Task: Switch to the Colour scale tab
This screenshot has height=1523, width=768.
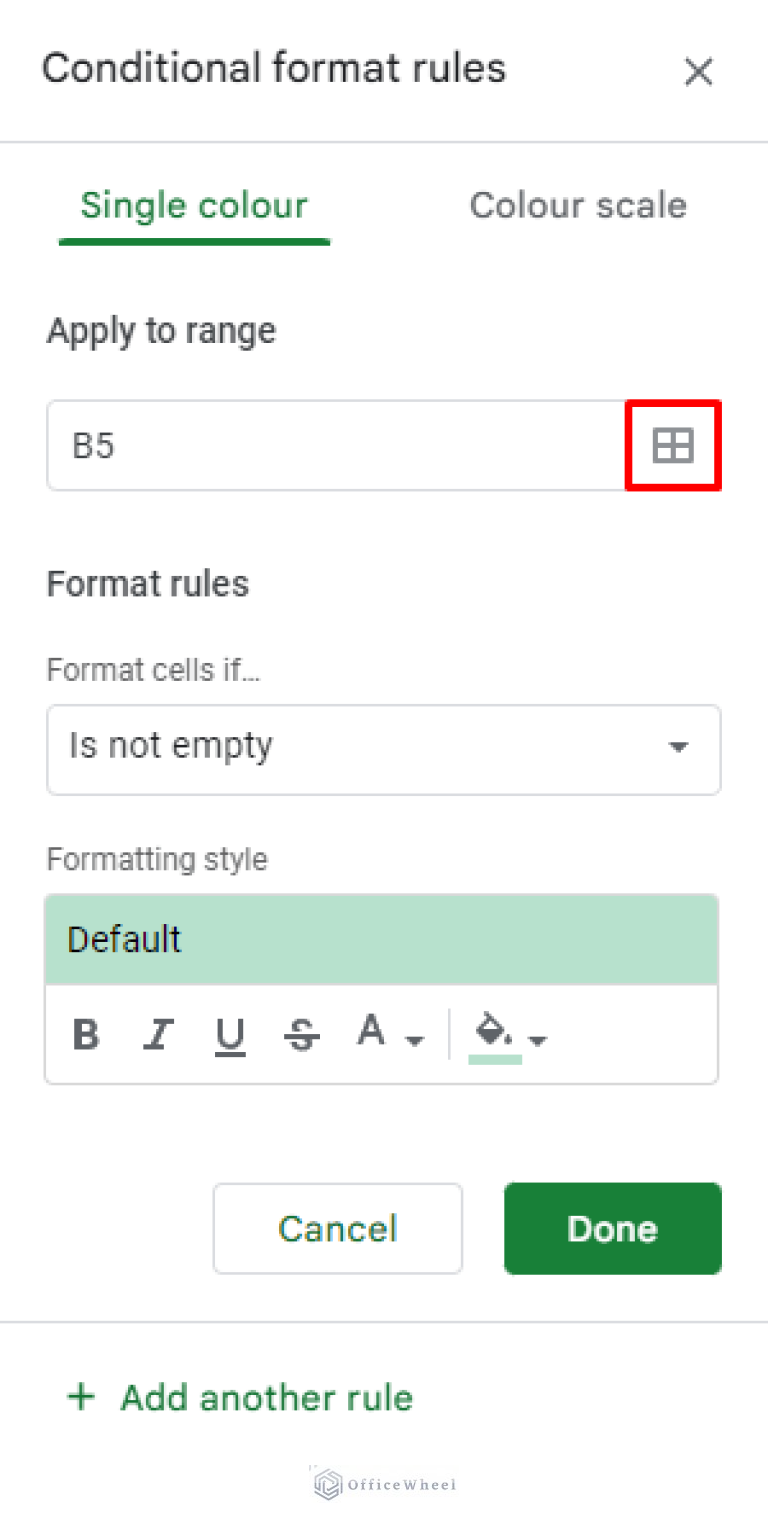Action: tap(578, 205)
